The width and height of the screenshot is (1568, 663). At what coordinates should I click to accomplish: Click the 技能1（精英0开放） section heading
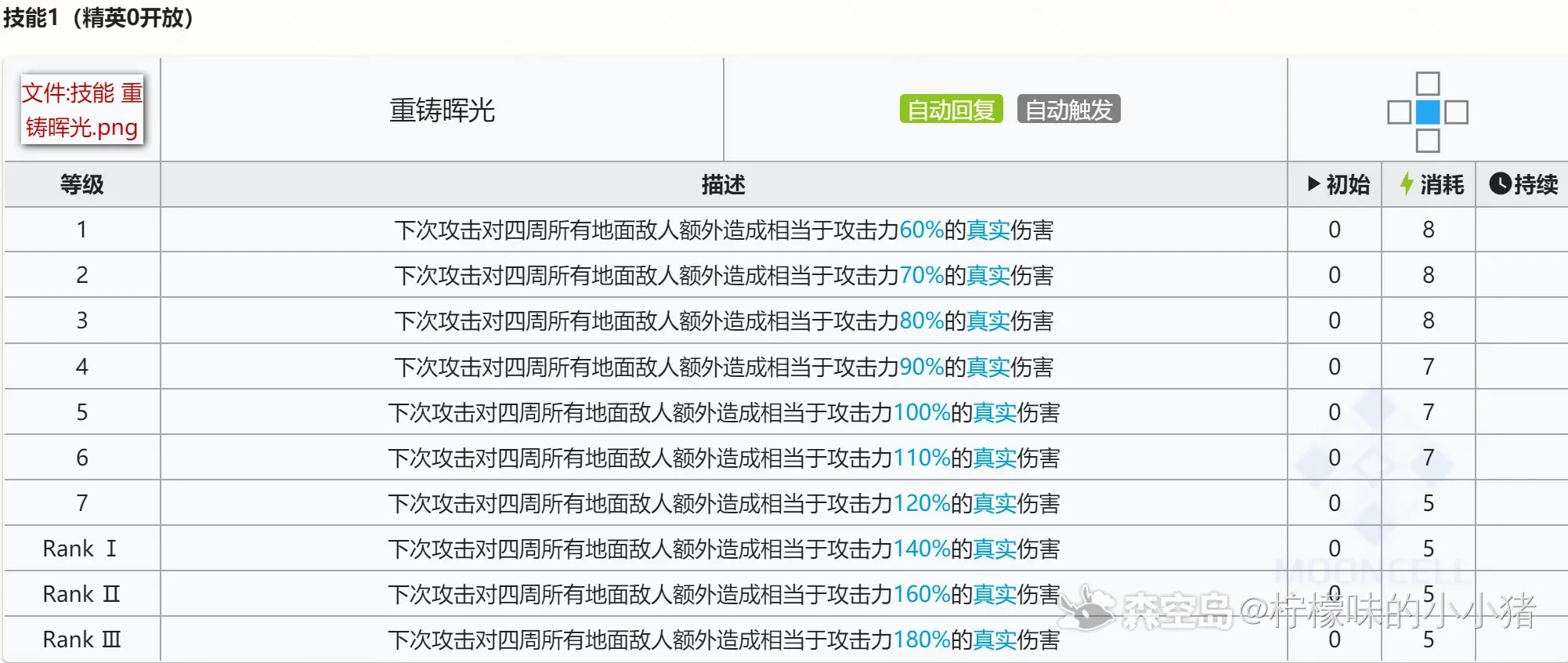coord(99,17)
